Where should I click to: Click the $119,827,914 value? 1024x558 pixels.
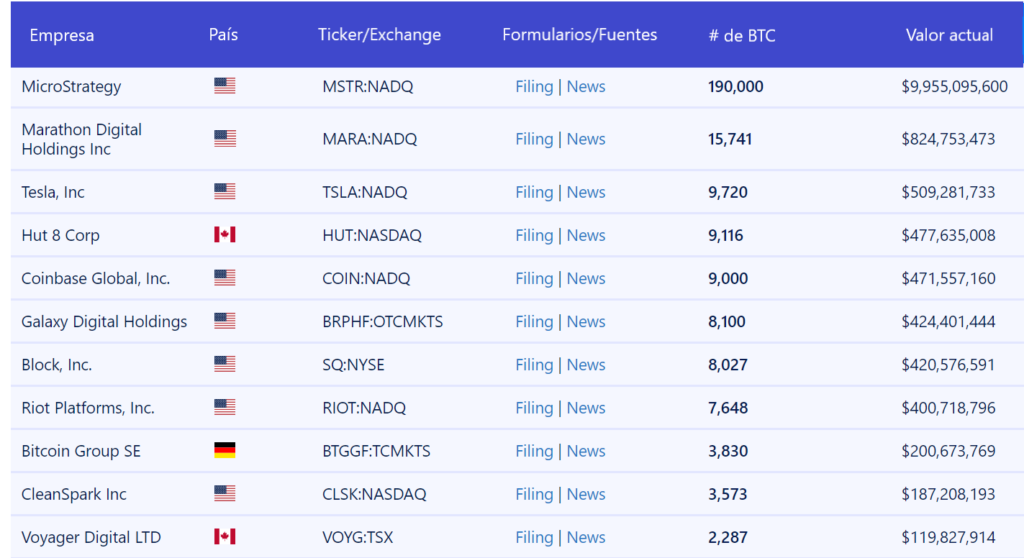click(x=948, y=537)
